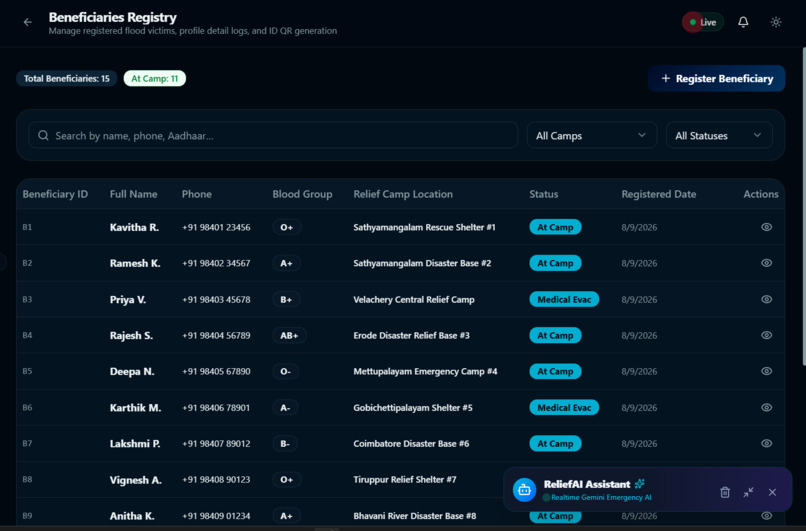
Task: Click the O- blood group badge
Action: tap(285, 371)
